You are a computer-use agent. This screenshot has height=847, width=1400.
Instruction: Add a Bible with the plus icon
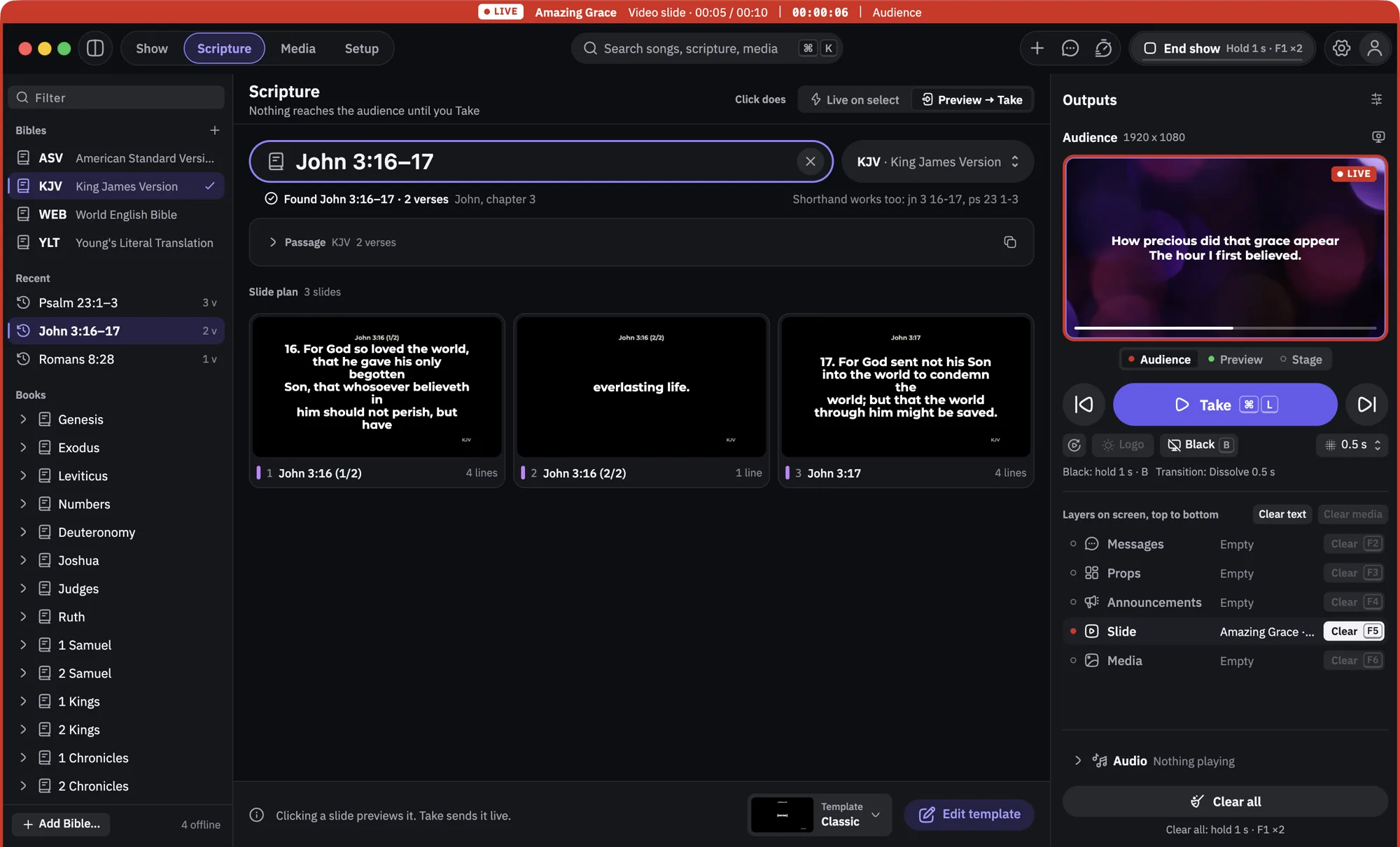[214, 130]
